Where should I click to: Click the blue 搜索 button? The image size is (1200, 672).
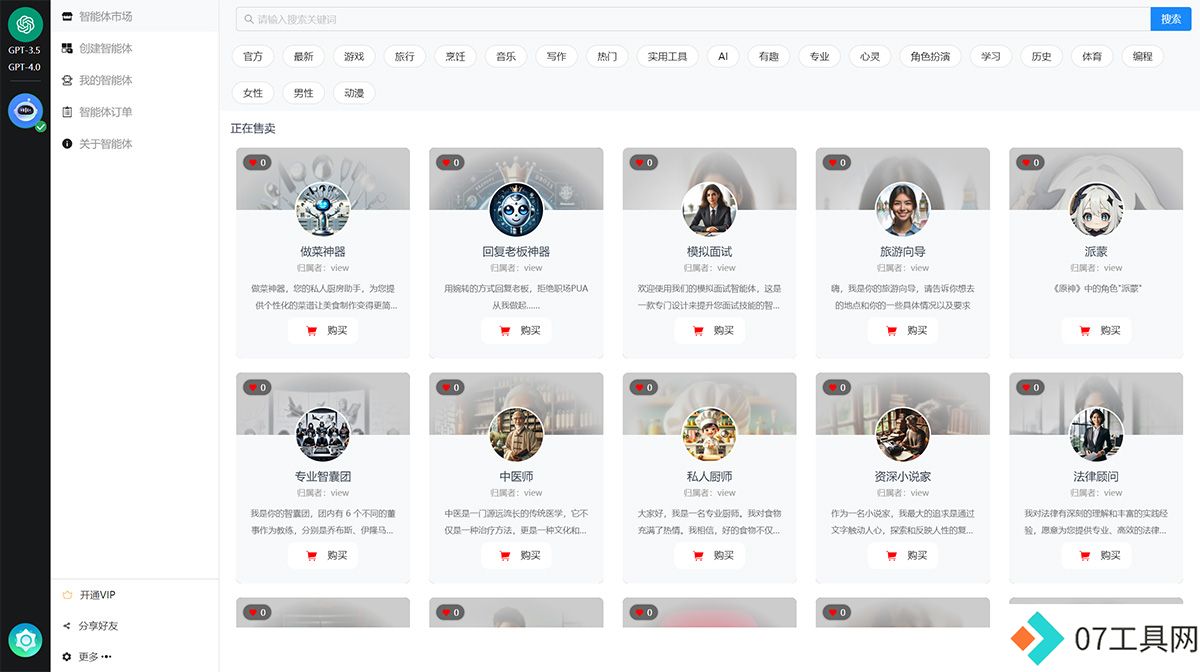coord(1171,19)
